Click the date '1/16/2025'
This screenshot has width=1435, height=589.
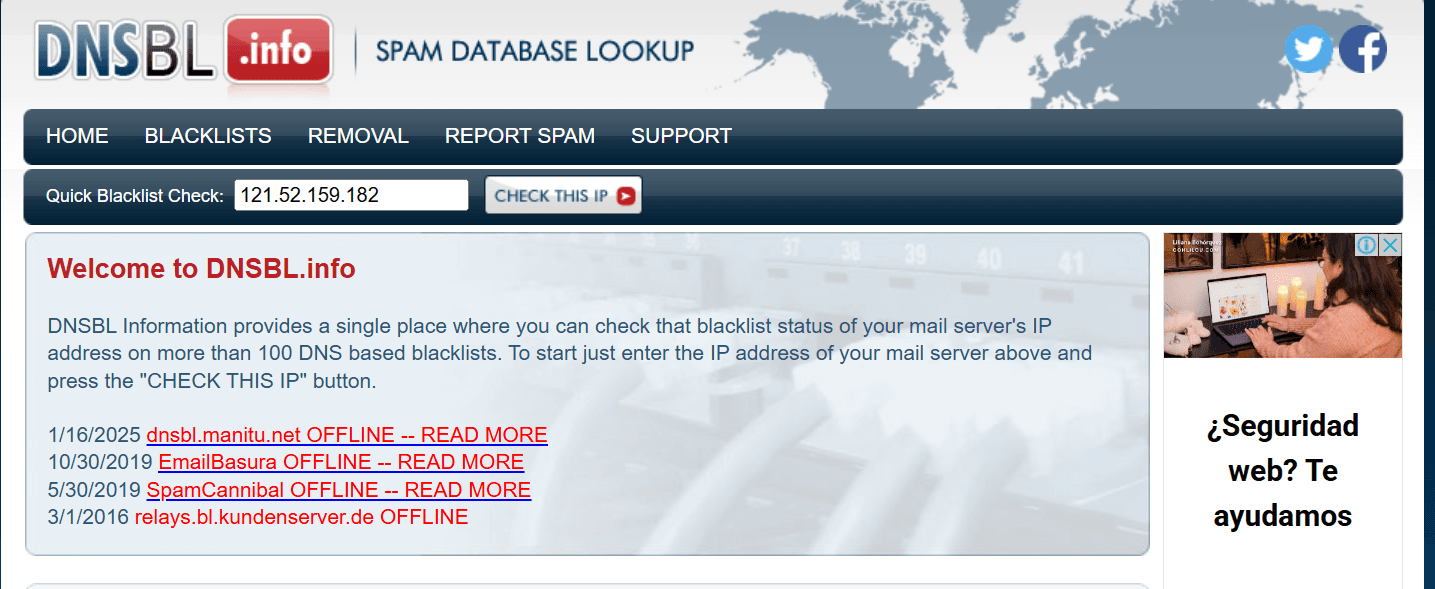[x=94, y=435]
